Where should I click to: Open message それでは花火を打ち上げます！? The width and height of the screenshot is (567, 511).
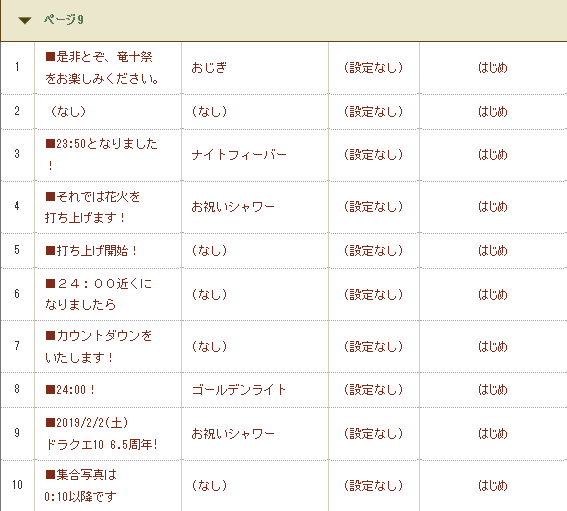tap(92, 207)
